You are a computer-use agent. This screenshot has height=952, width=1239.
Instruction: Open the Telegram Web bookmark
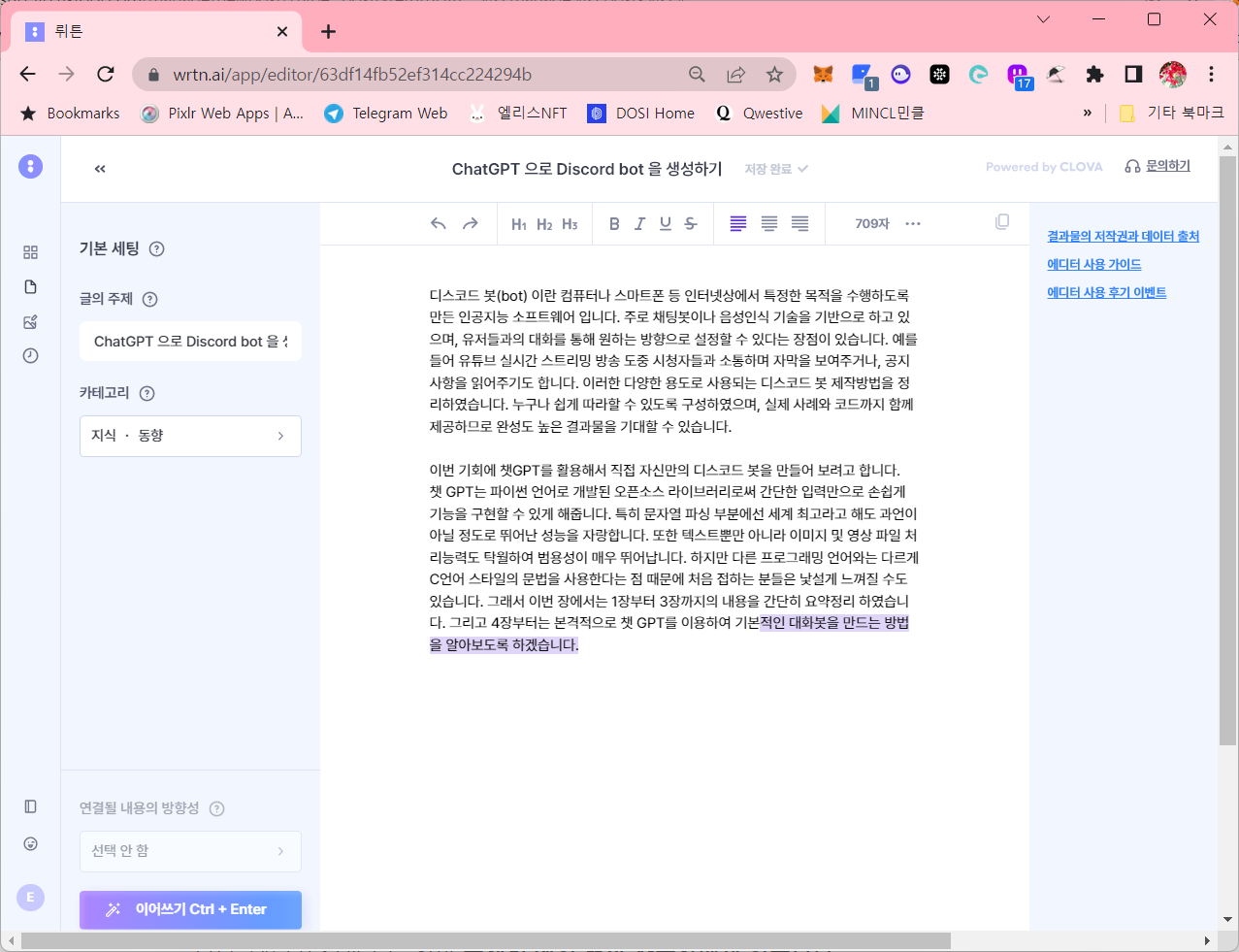coord(386,114)
